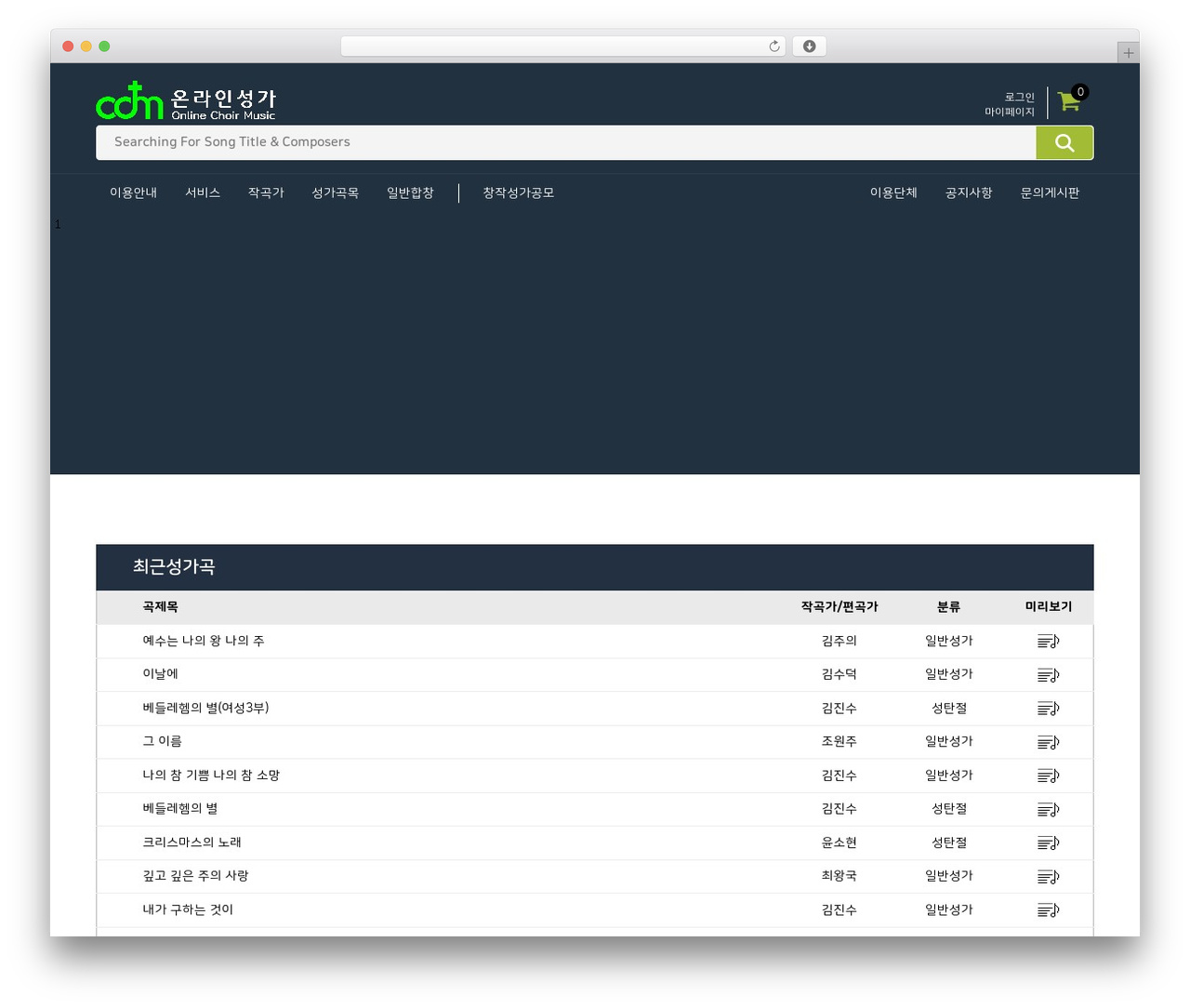Click composer name 윤소현
The image size is (1190, 1008).
coord(840,842)
